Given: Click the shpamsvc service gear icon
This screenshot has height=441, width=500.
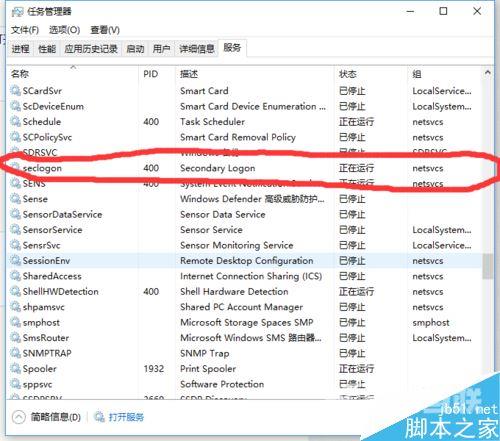Looking at the screenshot, I should 15,307.
